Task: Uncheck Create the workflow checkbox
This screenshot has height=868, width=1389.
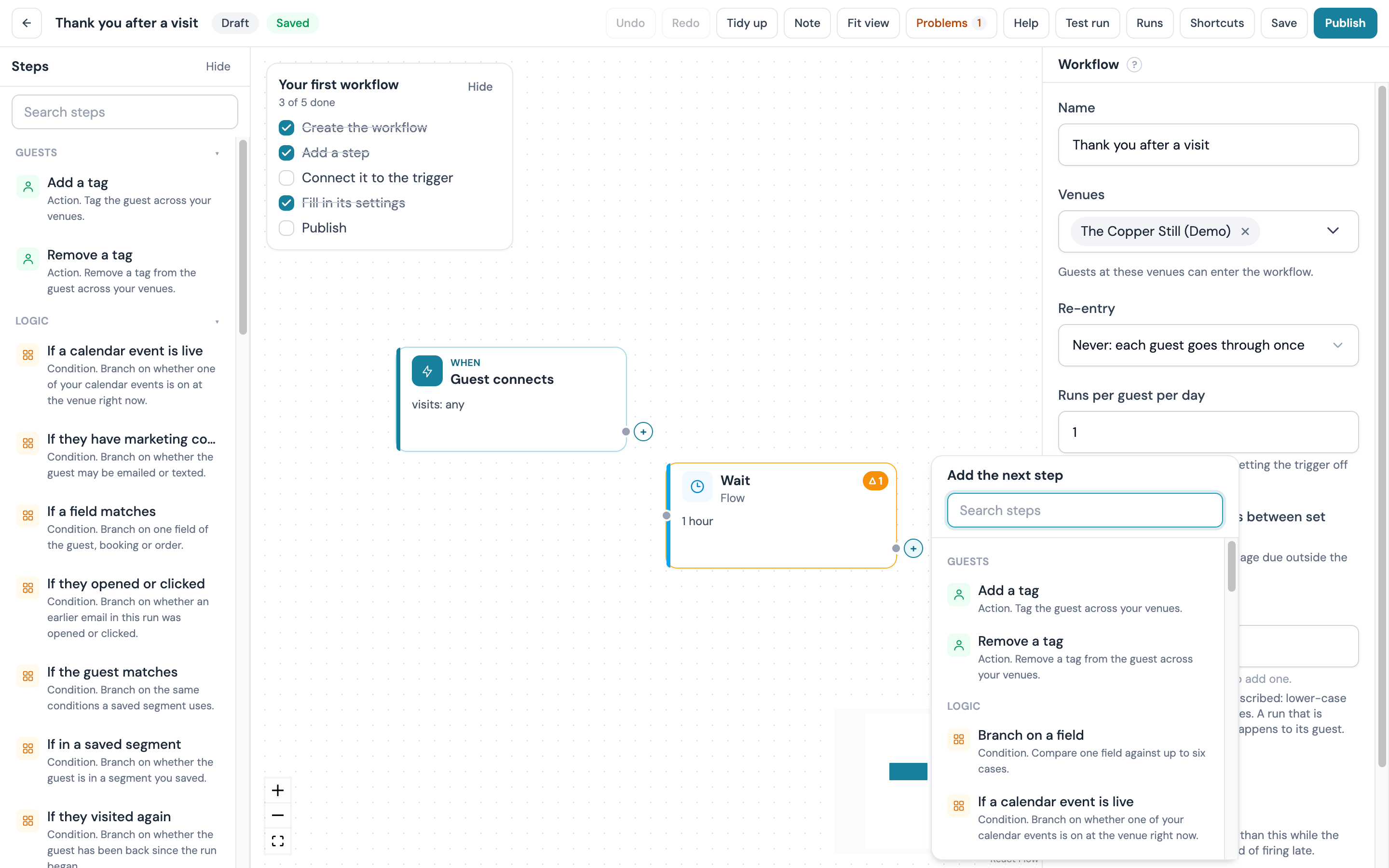Action: click(x=286, y=127)
